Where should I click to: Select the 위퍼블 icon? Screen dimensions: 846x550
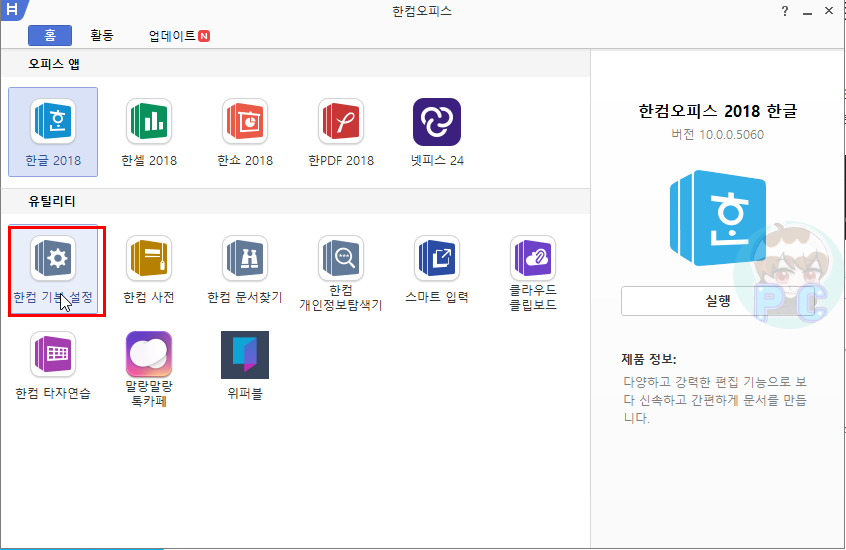point(245,365)
